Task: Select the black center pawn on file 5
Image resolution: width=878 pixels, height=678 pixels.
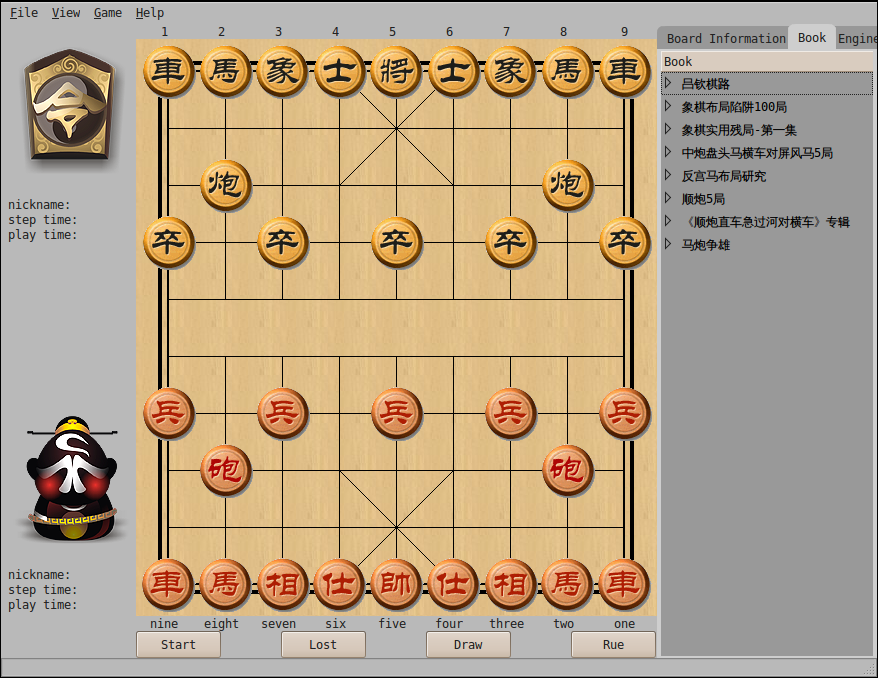Action: click(396, 242)
